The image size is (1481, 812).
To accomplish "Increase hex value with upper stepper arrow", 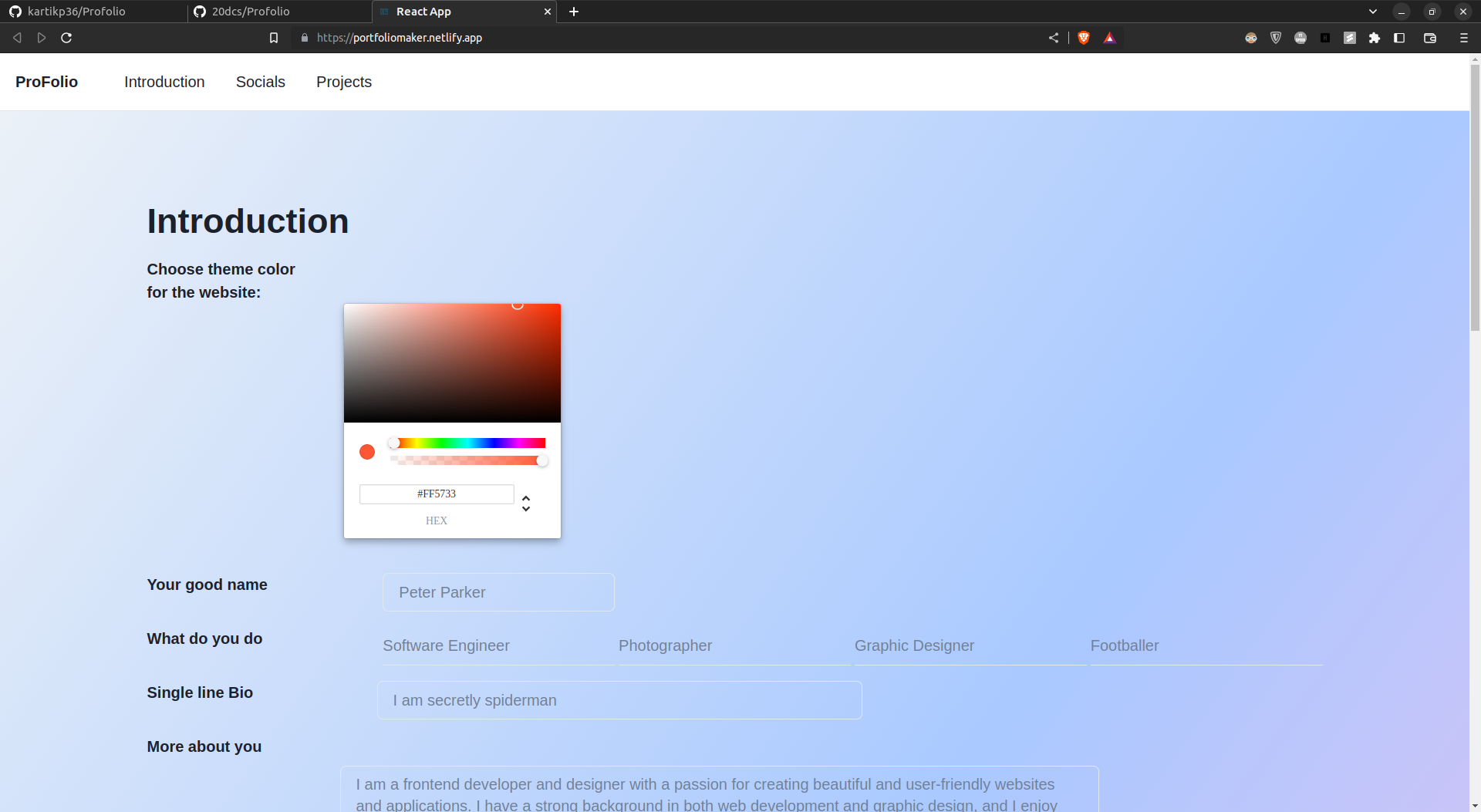I will click(x=526, y=499).
